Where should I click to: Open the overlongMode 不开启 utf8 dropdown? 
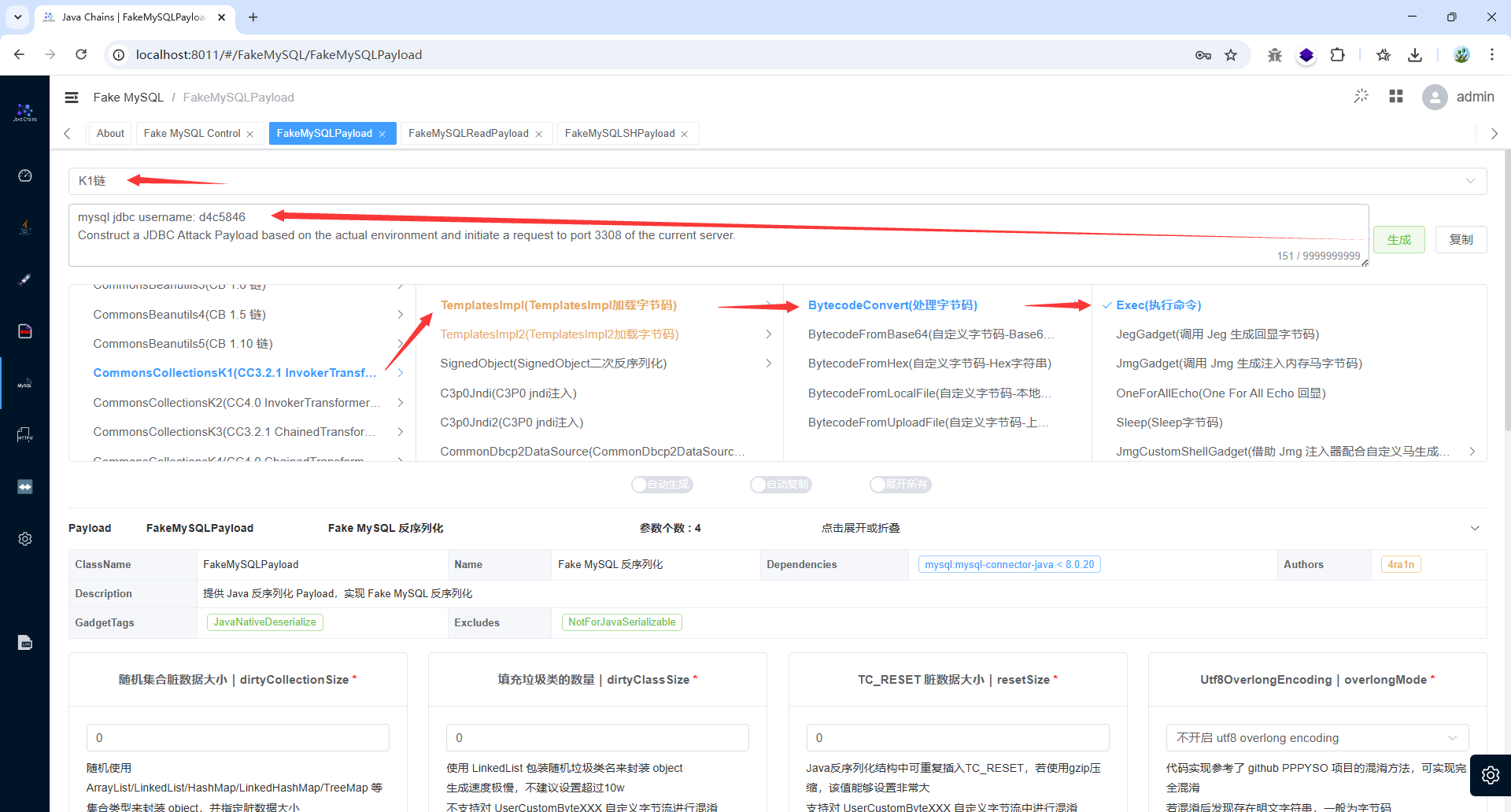tap(1317, 738)
